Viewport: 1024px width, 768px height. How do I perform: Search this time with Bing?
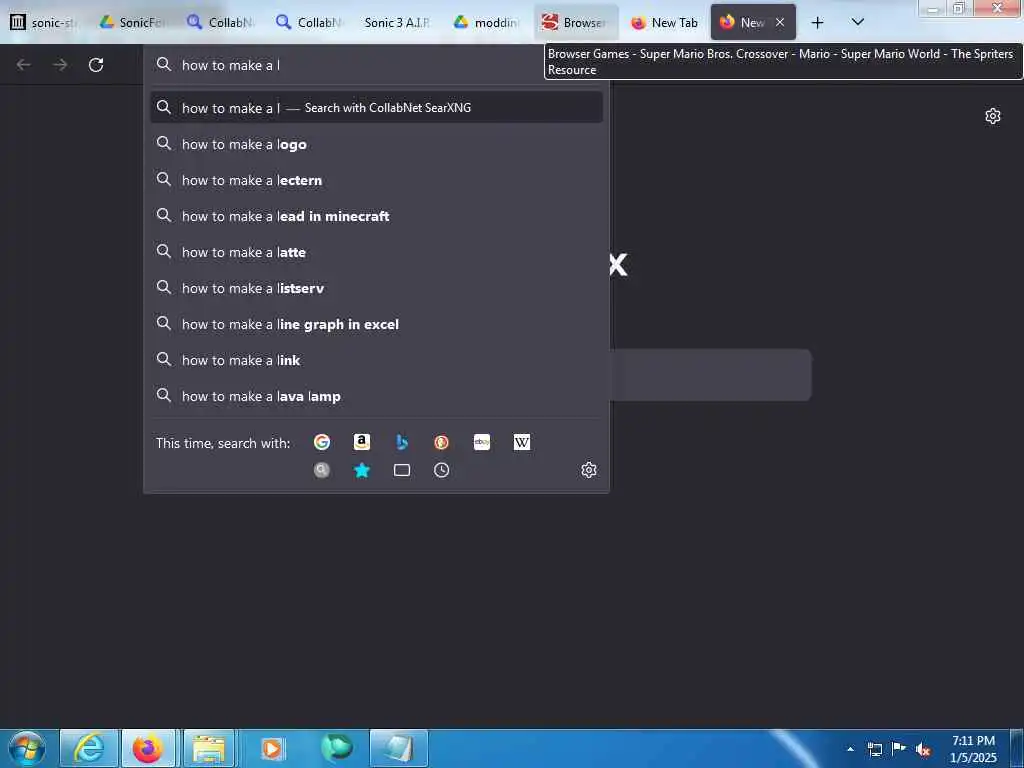[402, 442]
